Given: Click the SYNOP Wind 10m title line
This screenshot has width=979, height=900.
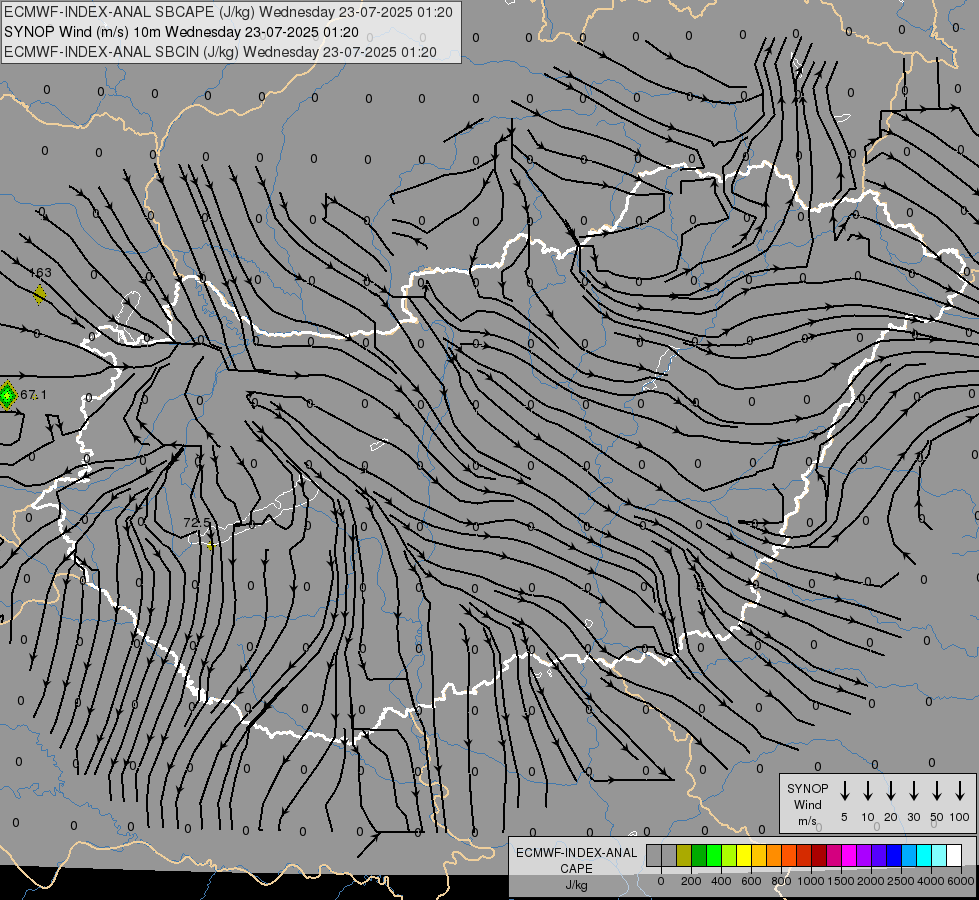Looking at the screenshot, I should [x=181, y=32].
